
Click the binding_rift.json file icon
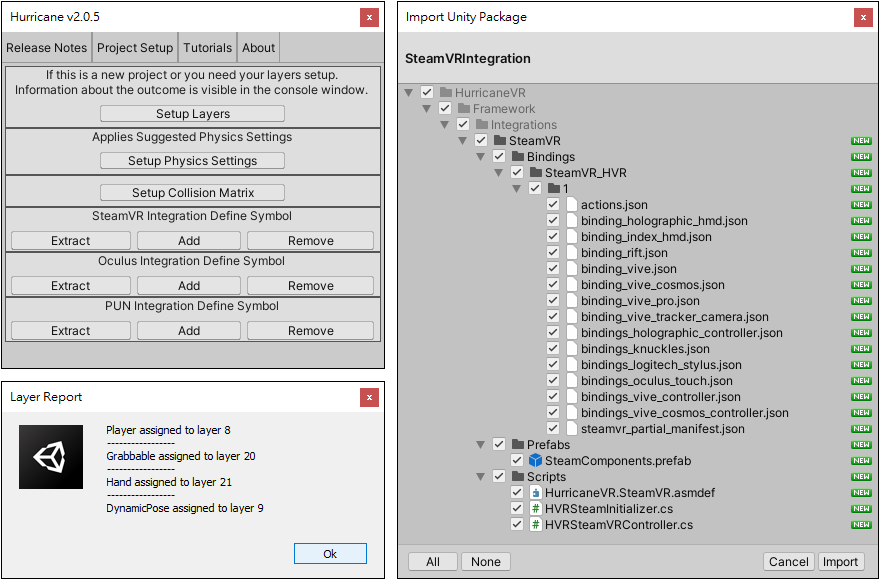tap(572, 253)
